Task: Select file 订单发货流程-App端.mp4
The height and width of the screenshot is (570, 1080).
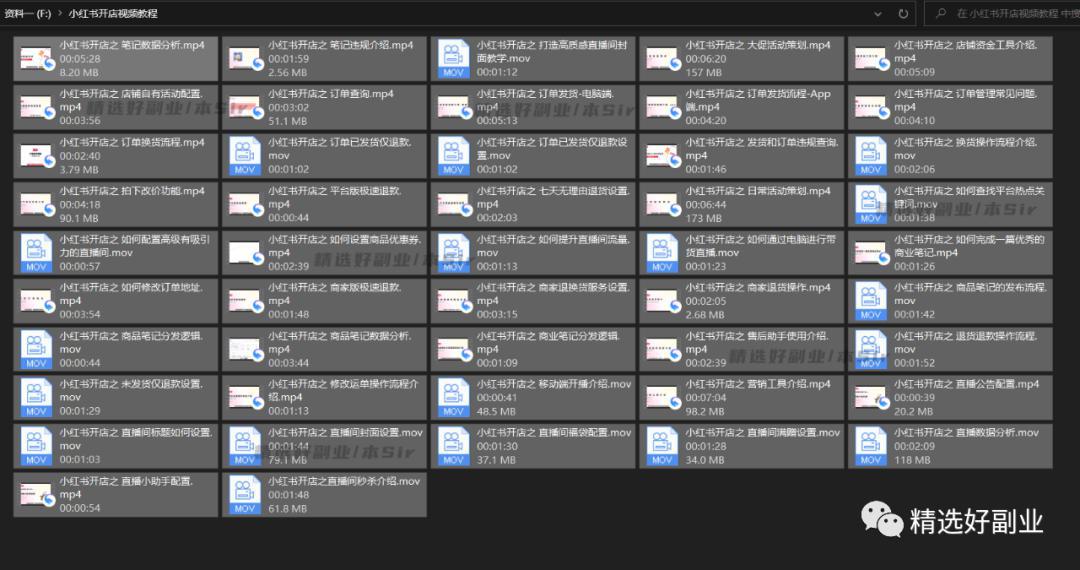Action: (x=742, y=107)
